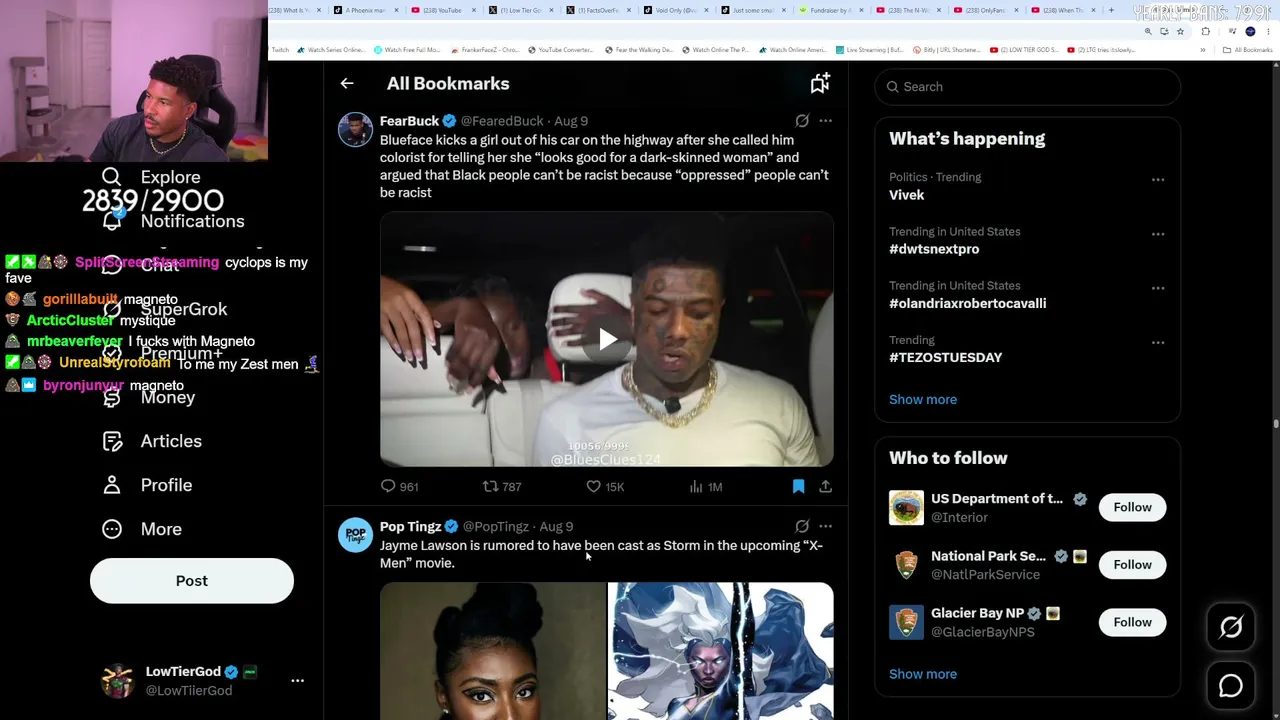Repost FearBuck's post showing 787 reposts
Viewport: 1280px width, 720px height.
click(x=502, y=487)
